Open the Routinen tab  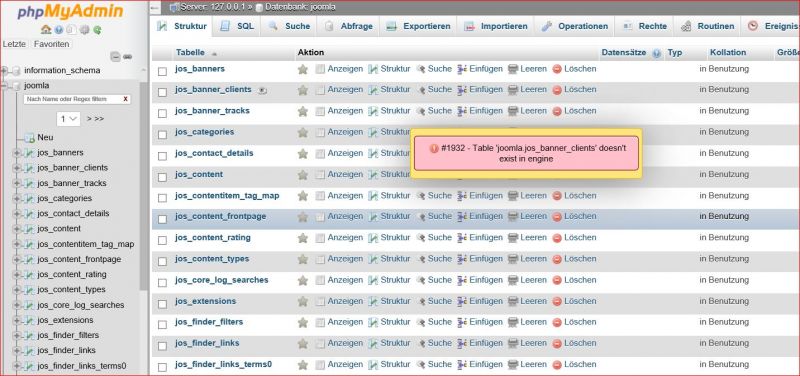[x=708, y=27]
